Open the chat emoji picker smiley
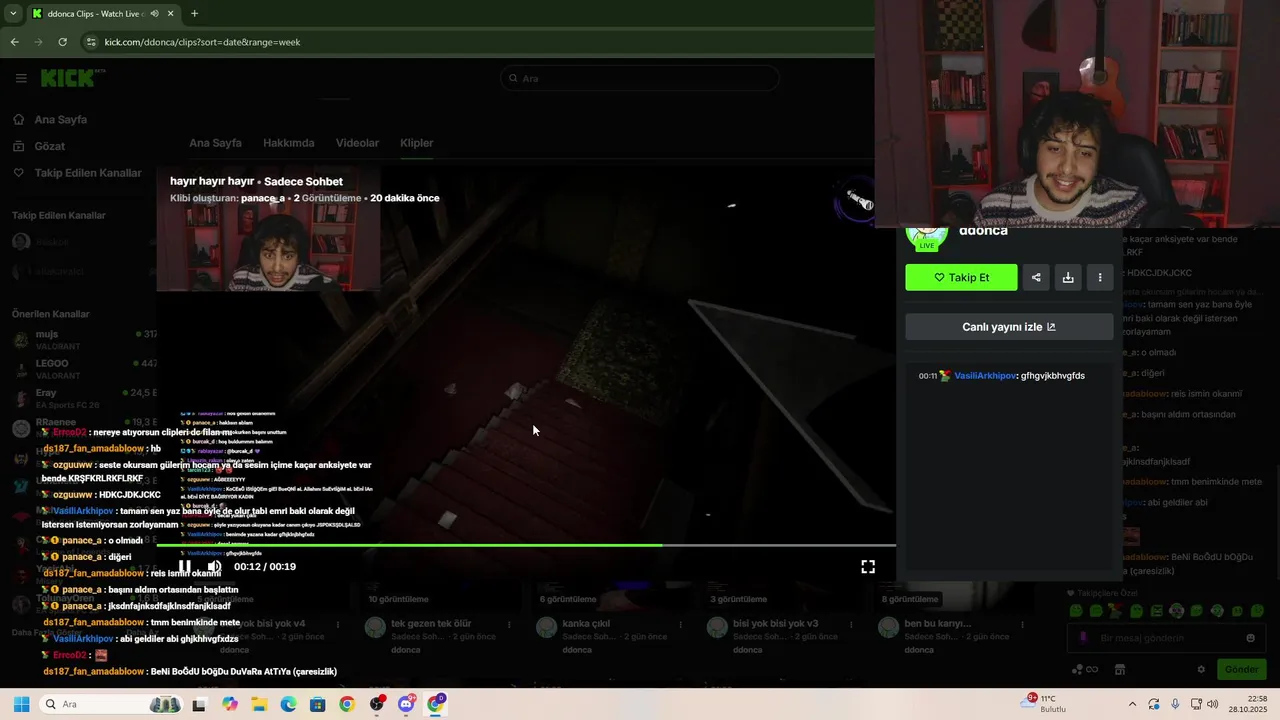This screenshot has height=720, width=1280. [1250, 638]
